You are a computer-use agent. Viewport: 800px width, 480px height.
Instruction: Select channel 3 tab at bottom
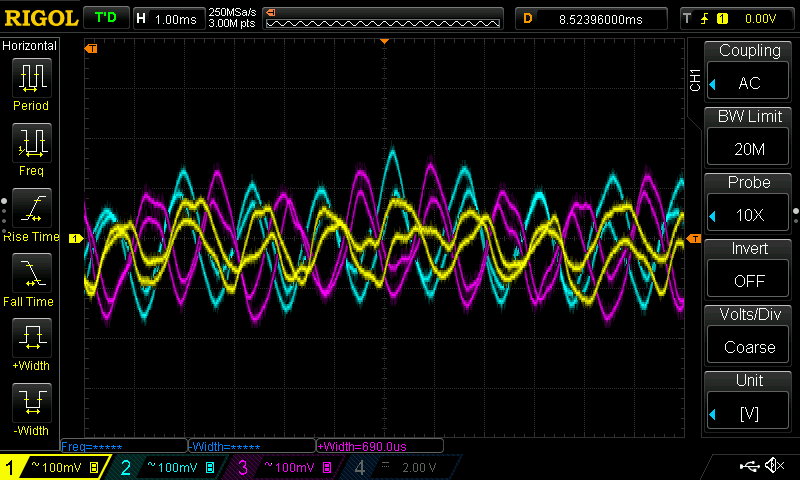point(285,467)
